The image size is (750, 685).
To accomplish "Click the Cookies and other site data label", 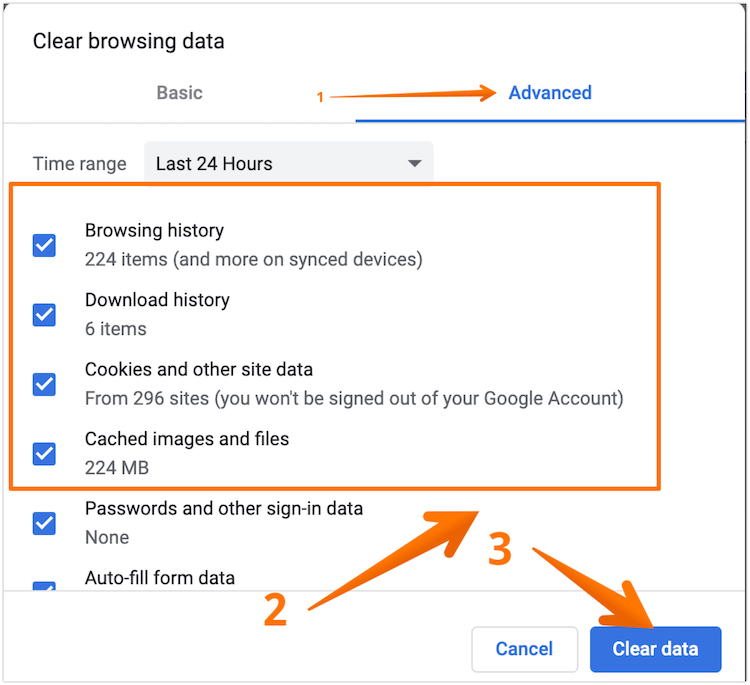I will click(198, 369).
